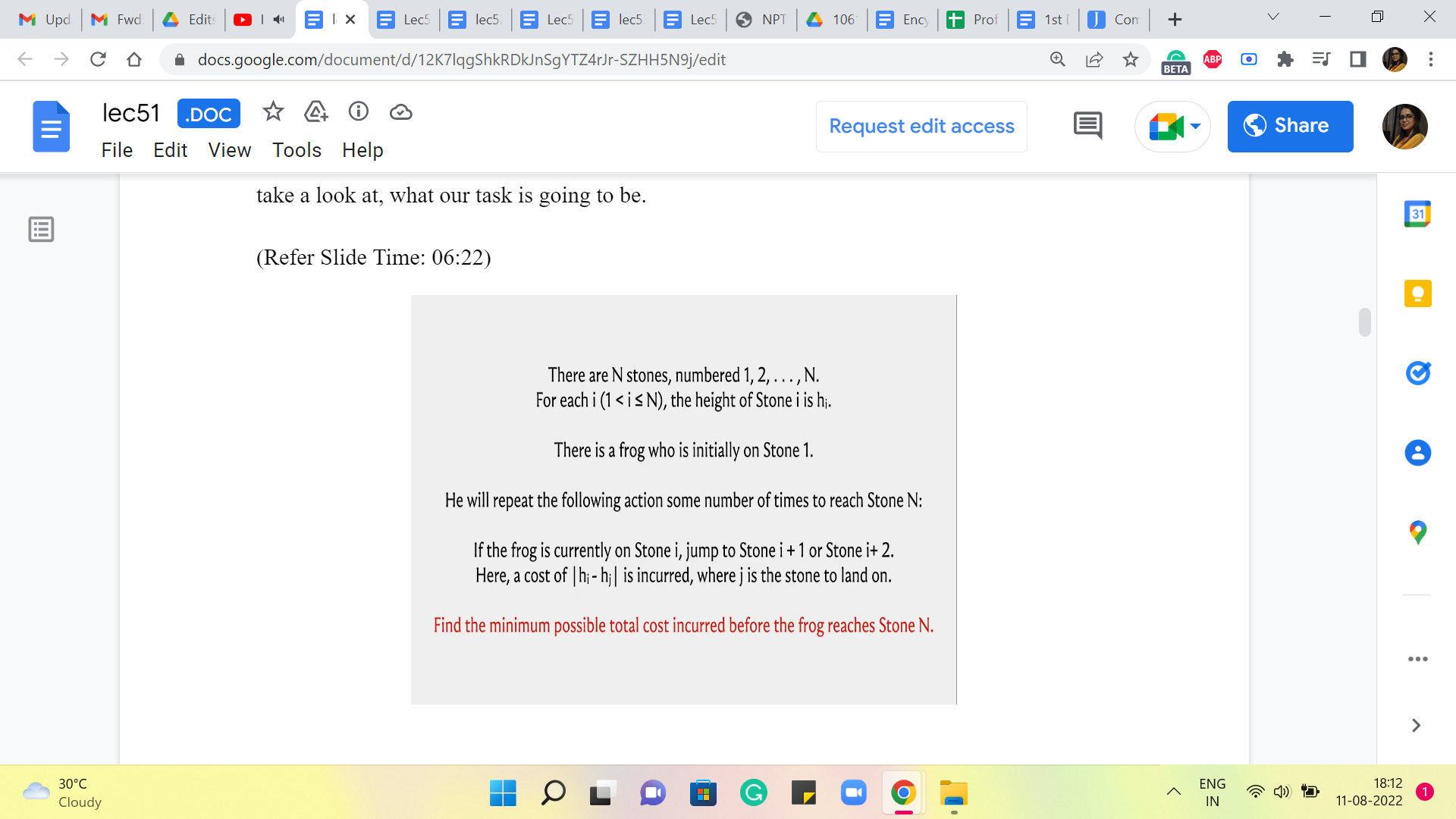Image resolution: width=1456 pixels, height=819 pixels.
Task: Open Google Calendar side panel
Action: click(x=1417, y=214)
